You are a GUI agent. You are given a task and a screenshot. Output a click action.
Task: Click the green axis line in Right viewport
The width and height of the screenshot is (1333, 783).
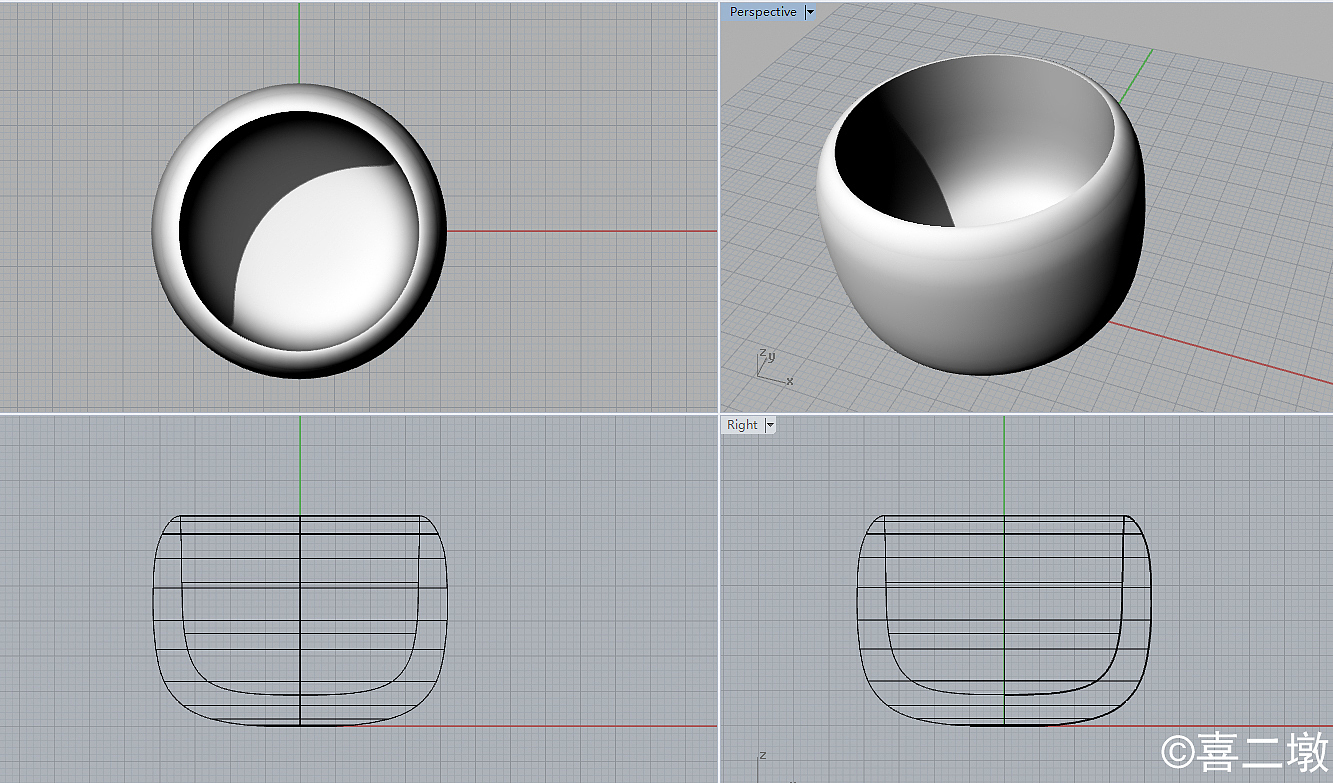click(x=1004, y=465)
